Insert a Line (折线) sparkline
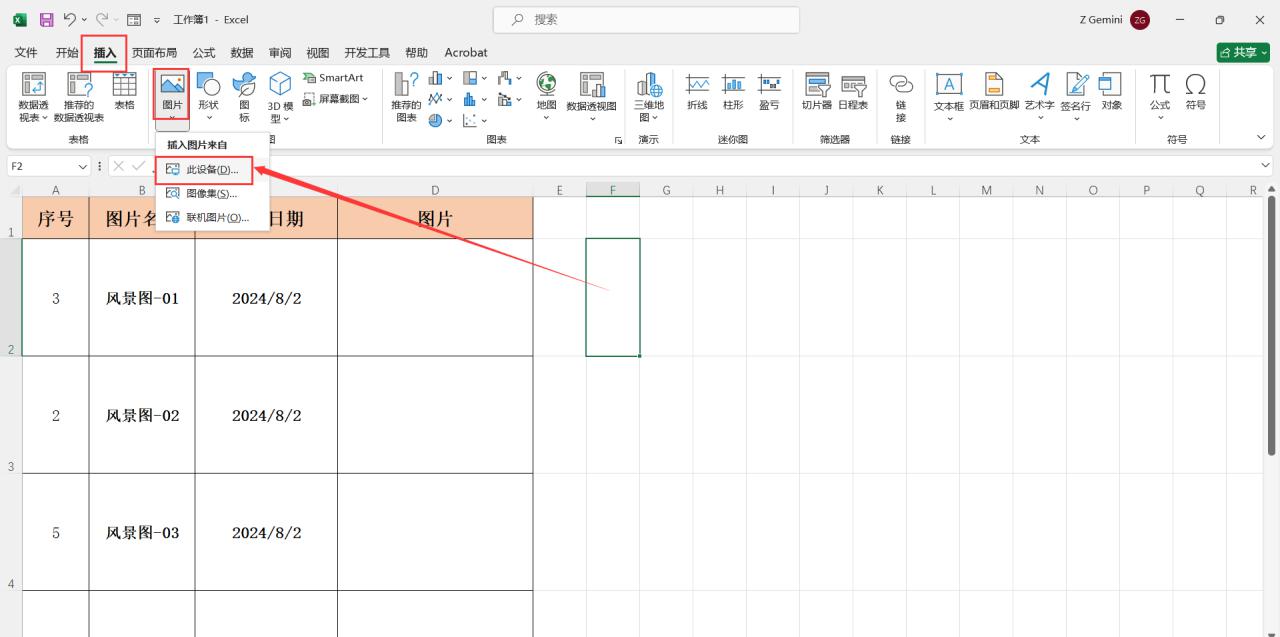 [x=697, y=91]
